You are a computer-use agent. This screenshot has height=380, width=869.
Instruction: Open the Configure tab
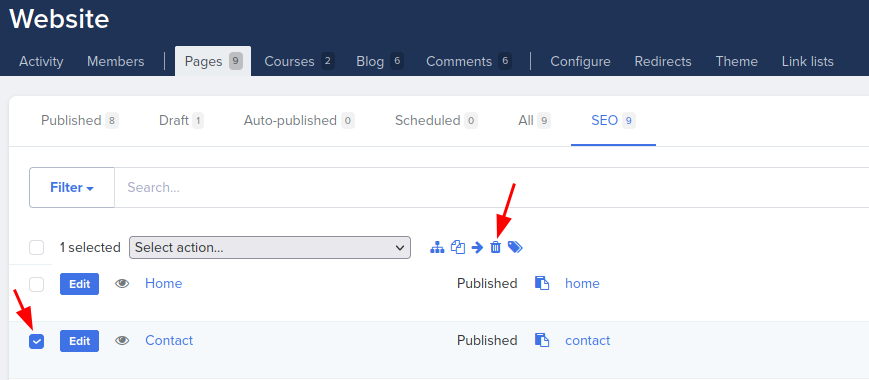pos(580,61)
